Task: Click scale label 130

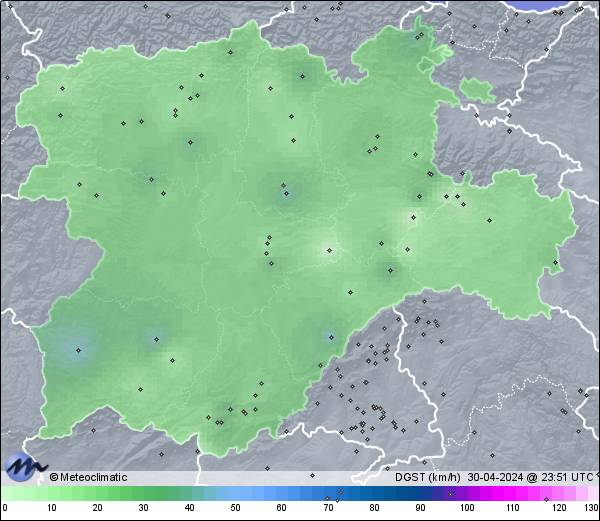Action: [x=592, y=508]
